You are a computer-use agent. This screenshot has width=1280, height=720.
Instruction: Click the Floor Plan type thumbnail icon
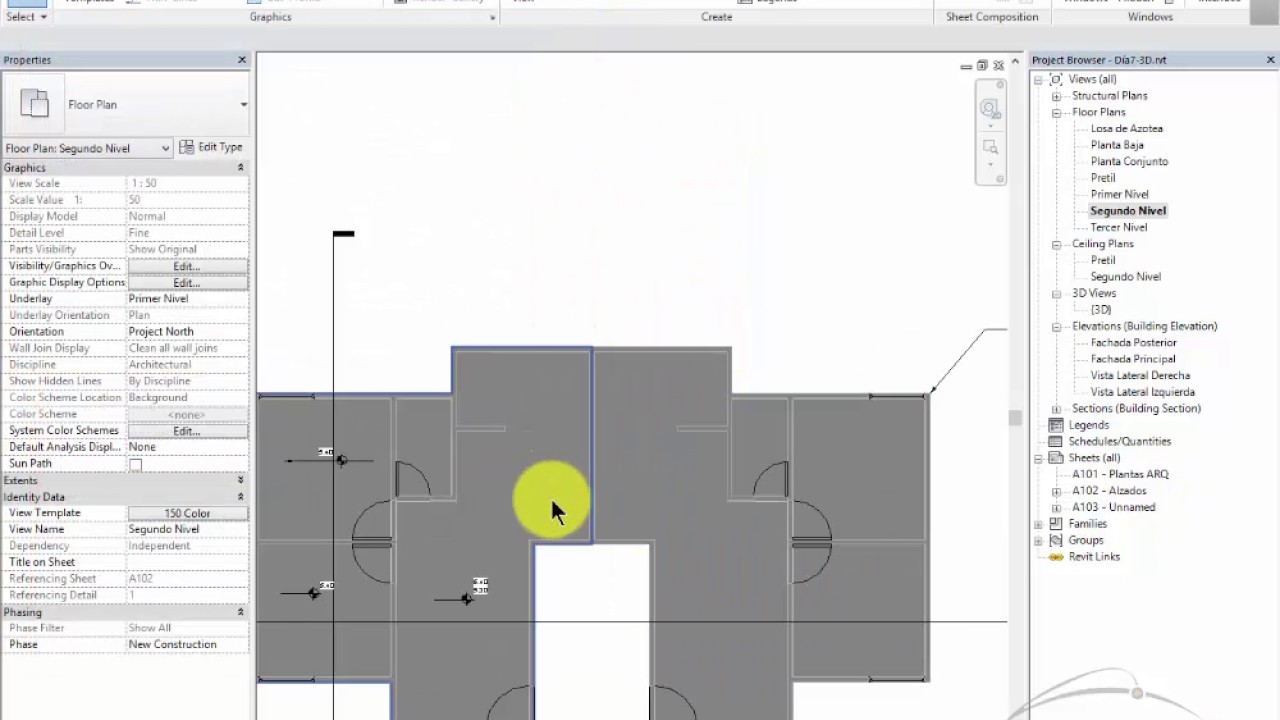pyautogui.click(x=34, y=104)
